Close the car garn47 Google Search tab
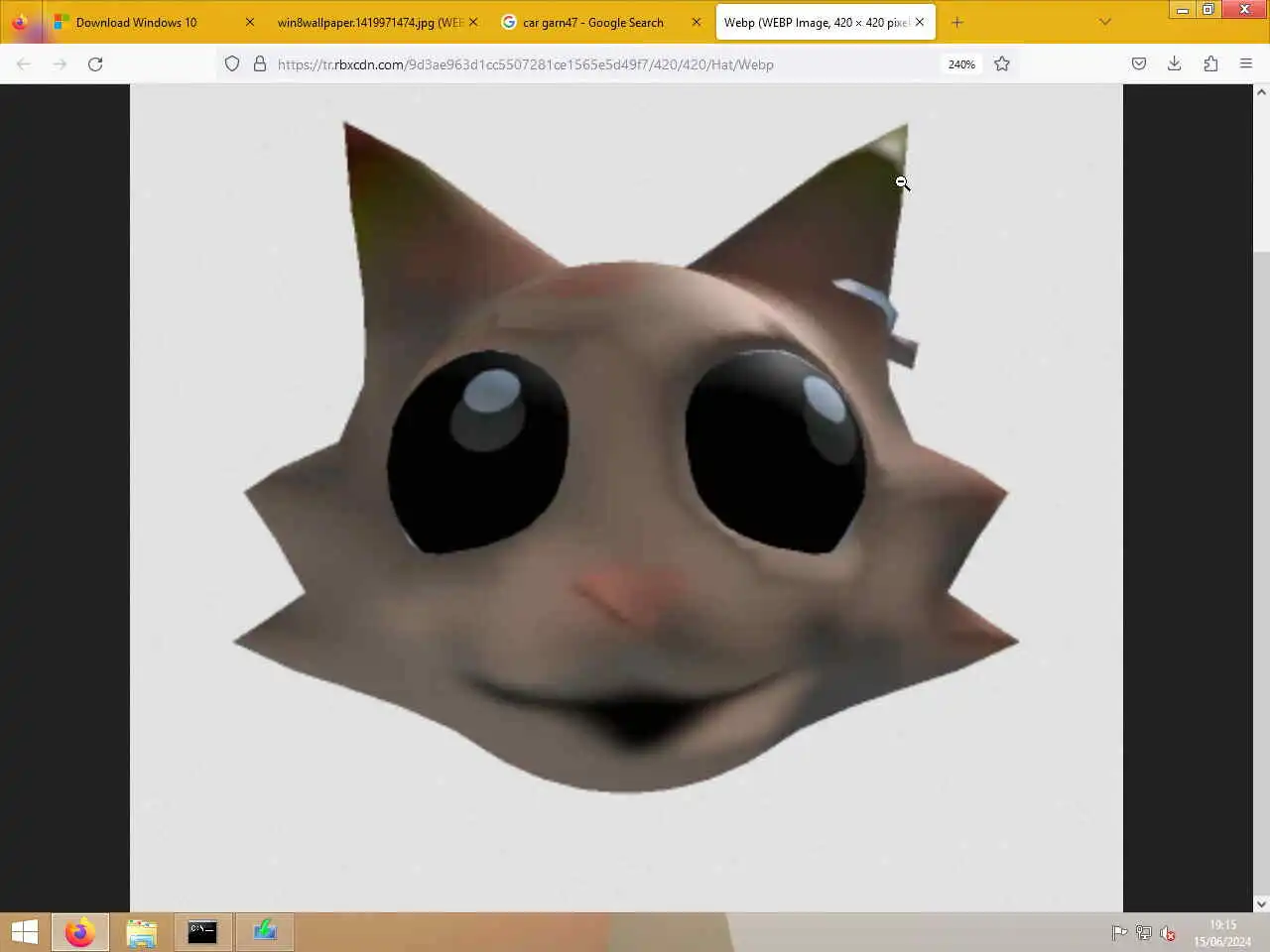 click(697, 22)
